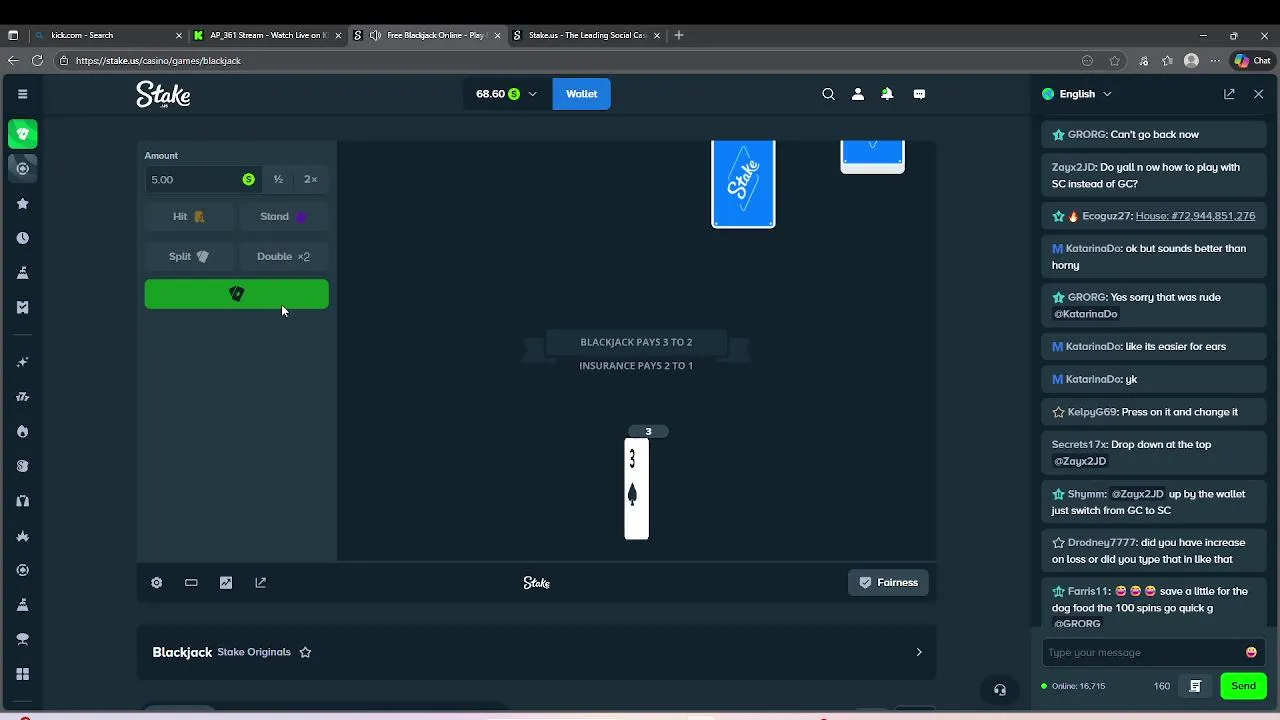Click the face-down Stake dealer card
The width and height of the screenshot is (1280, 720).
click(743, 184)
